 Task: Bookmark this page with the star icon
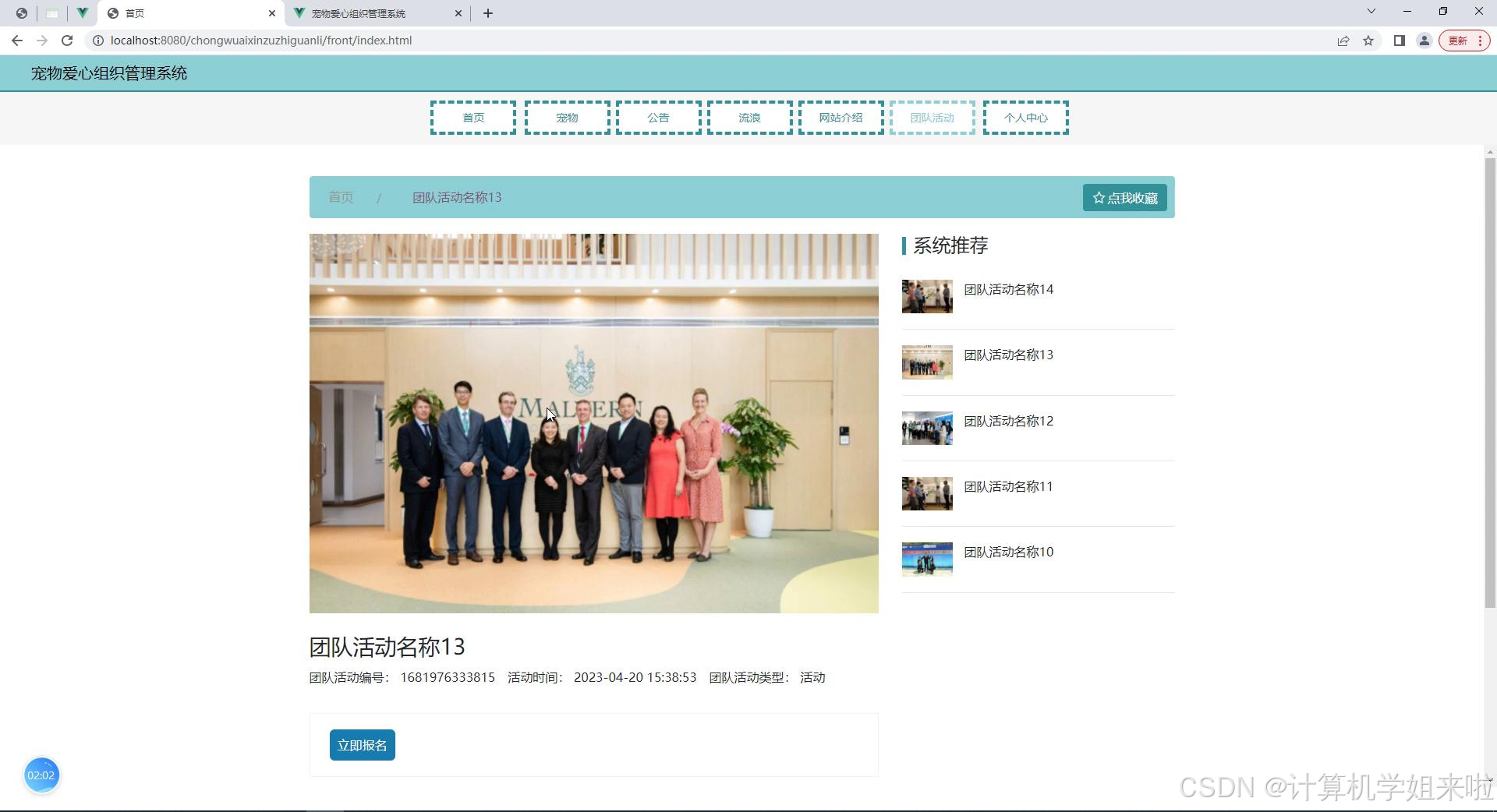click(x=1368, y=41)
